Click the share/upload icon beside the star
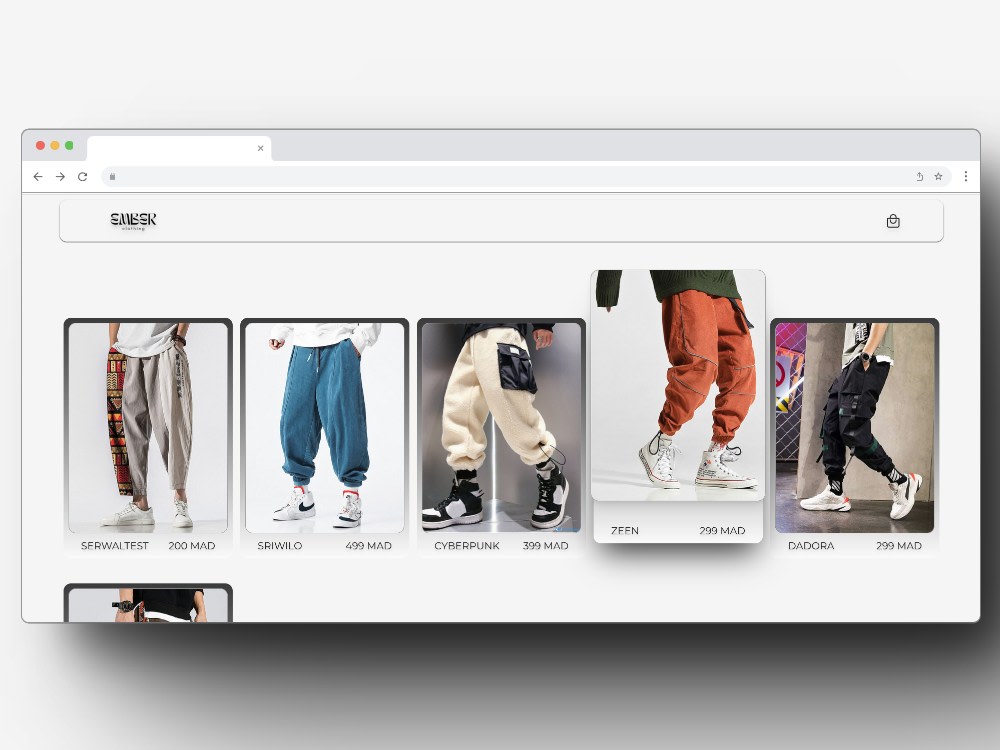The width and height of the screenshot is (1000, 750). point(918,176)
